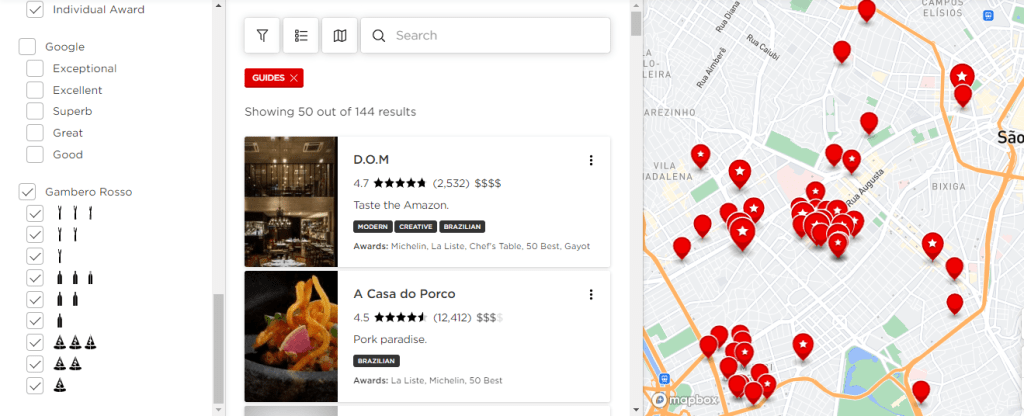This screenshot has width=1024, height=416.
Task: Click "Showing 50 out of 144 results"
Action: [x=330, y=112]
